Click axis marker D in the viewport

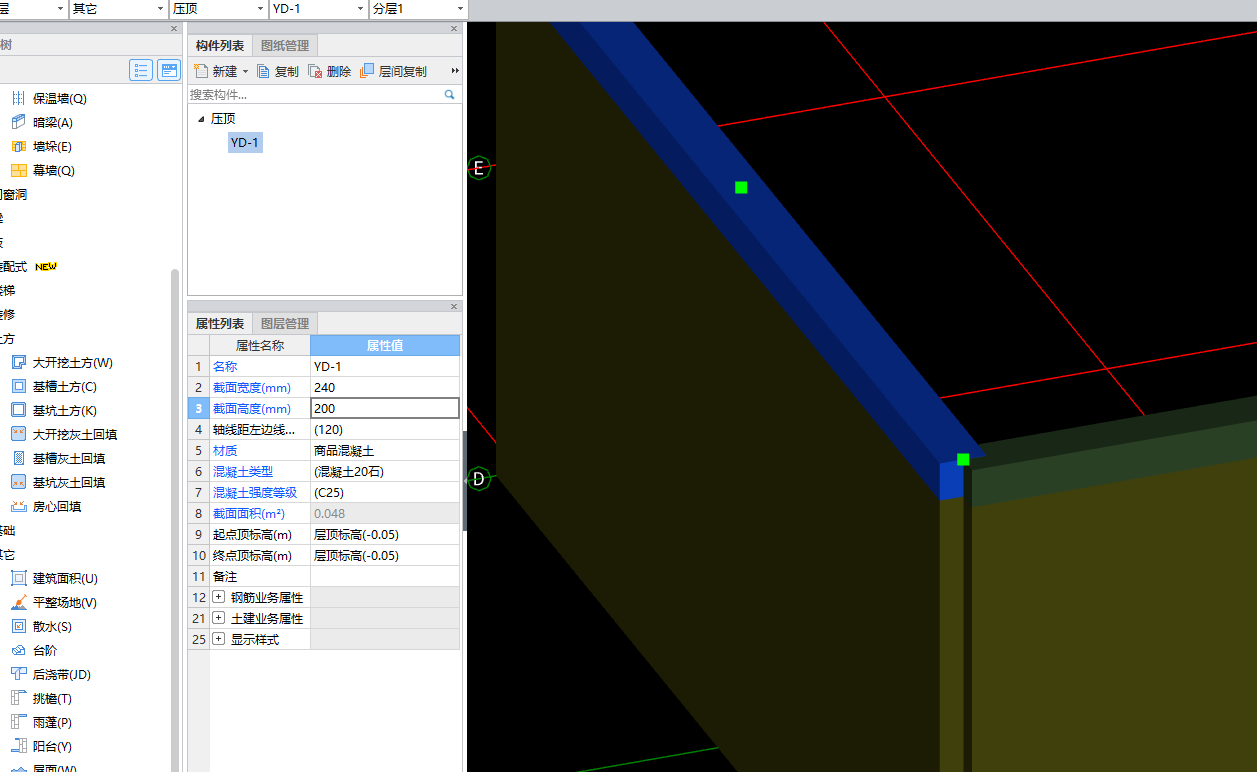click(x=479, y=479)
